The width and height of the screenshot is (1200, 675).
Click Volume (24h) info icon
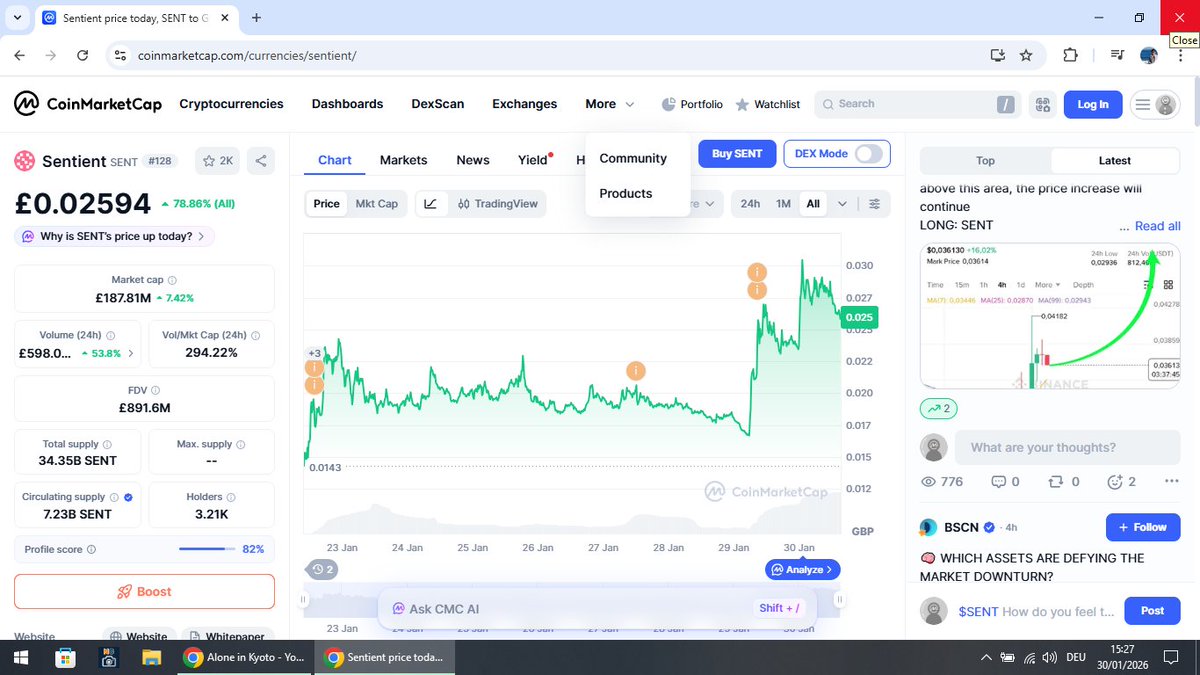(110, 336)
